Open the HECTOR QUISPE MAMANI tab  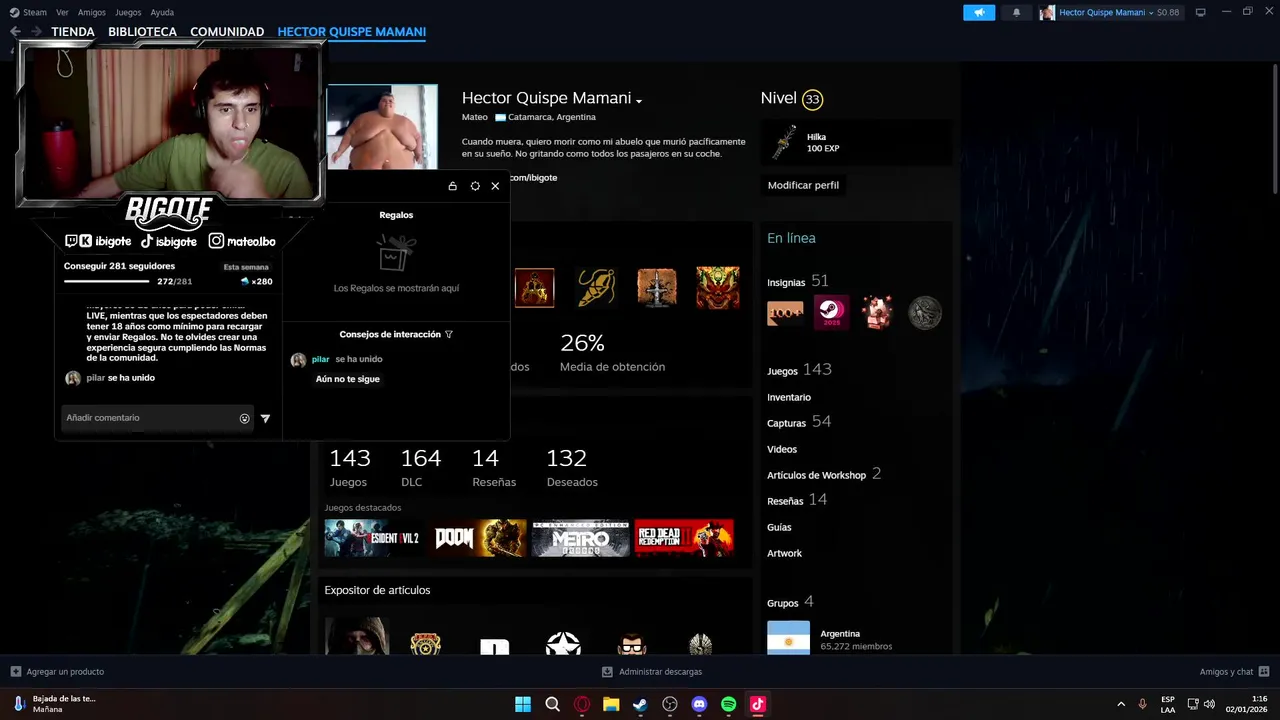(351, 32)
